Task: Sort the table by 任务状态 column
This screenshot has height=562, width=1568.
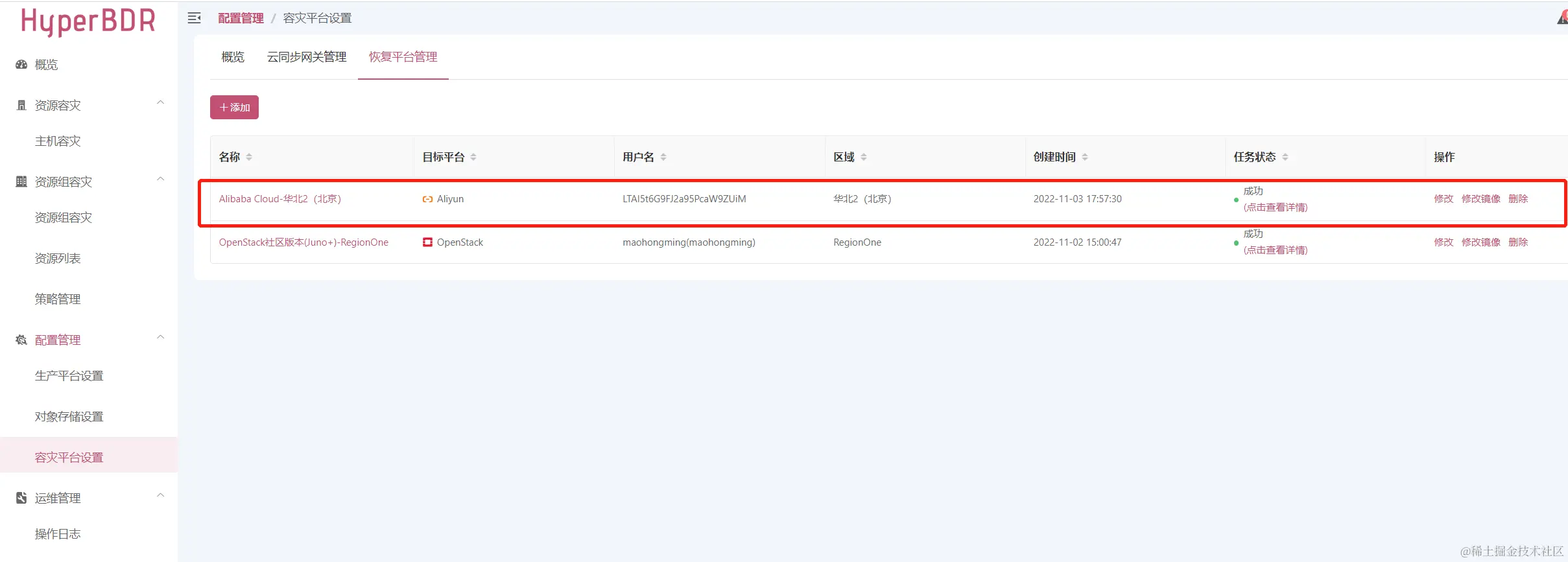Action: pyautogui.click(x=1285, y=157)
